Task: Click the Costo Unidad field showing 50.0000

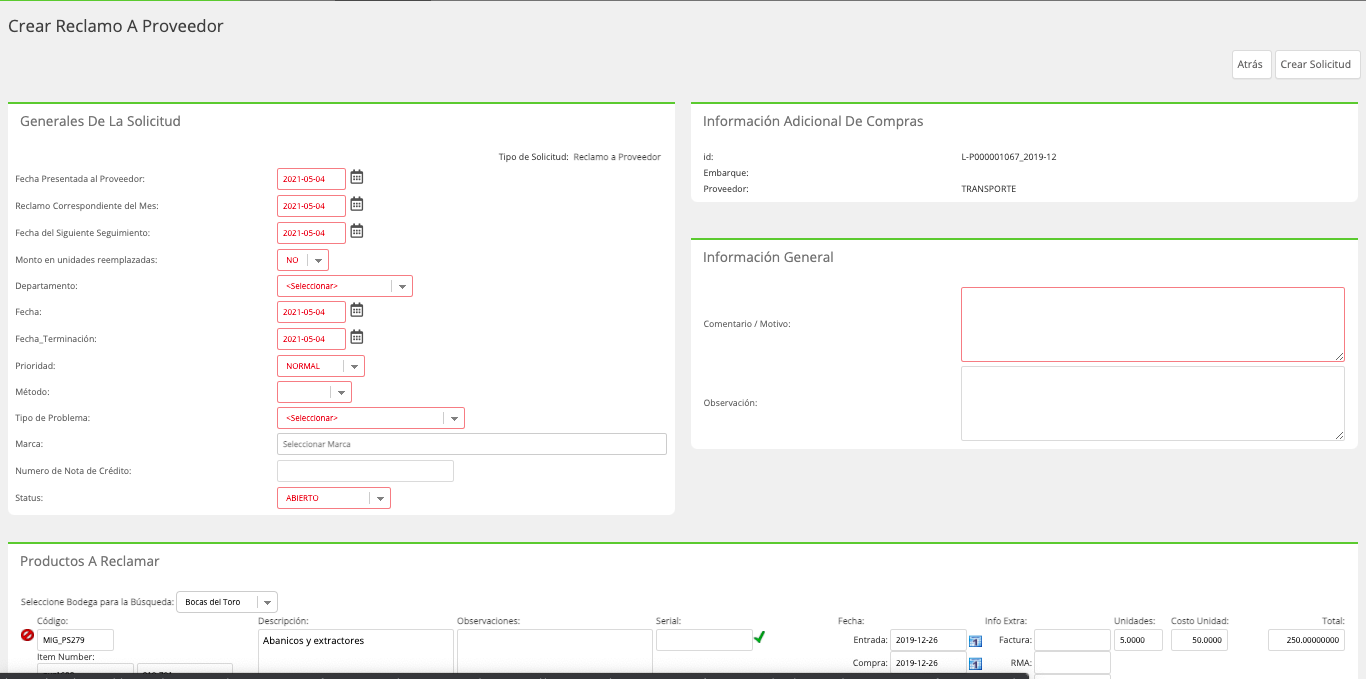Action: pyautogui.click(x=1199, y=640)
